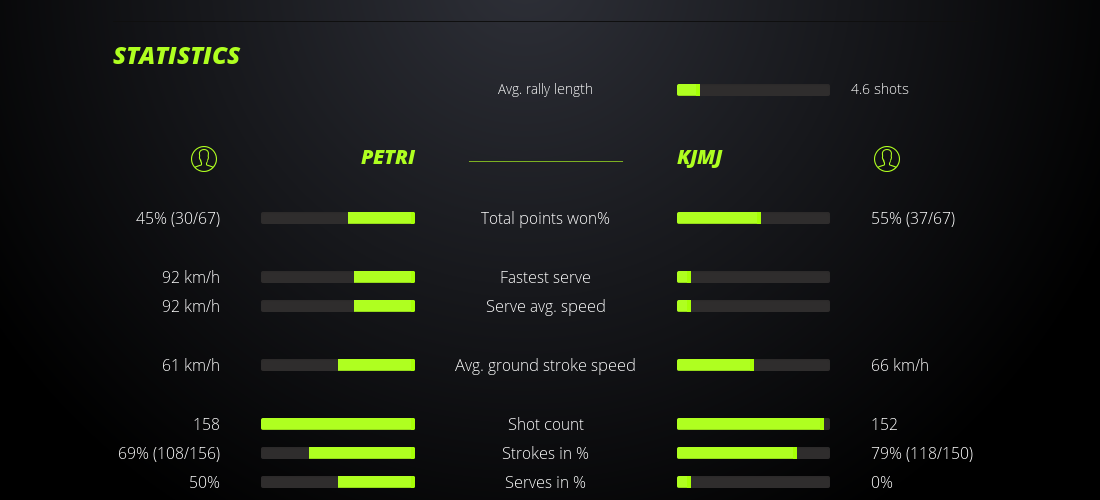This screenshot has width=1100, height=500.
Task: Select the PETRI player name
Action: coord(388,157)
